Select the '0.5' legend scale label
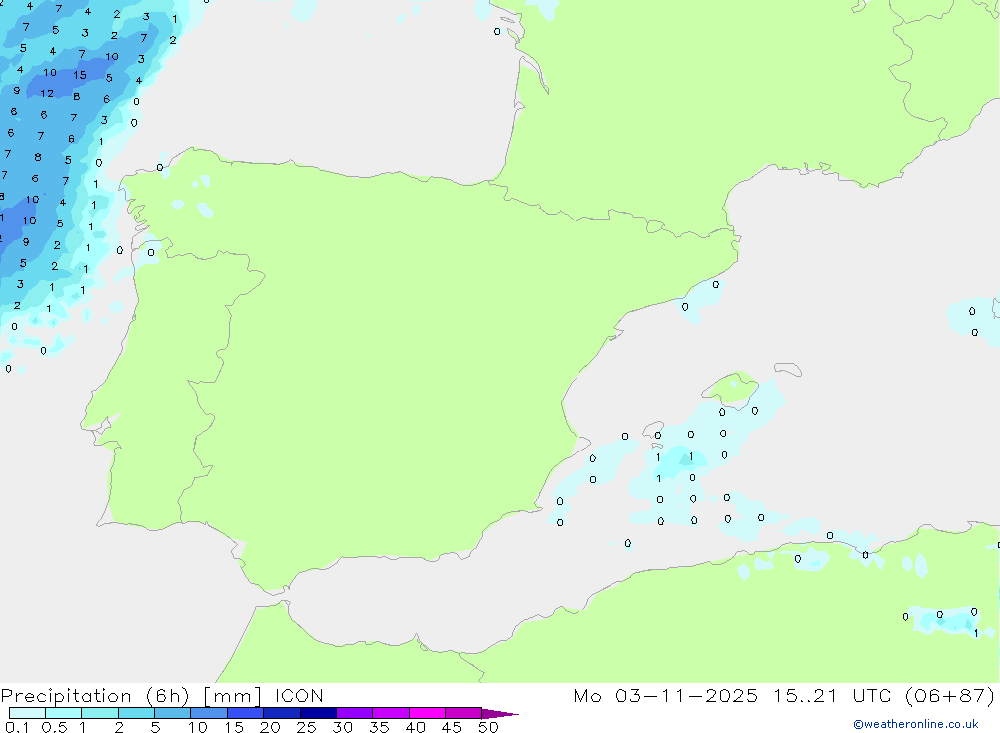This screenshot has height=733, width=1000. click(x=54, y=727)
